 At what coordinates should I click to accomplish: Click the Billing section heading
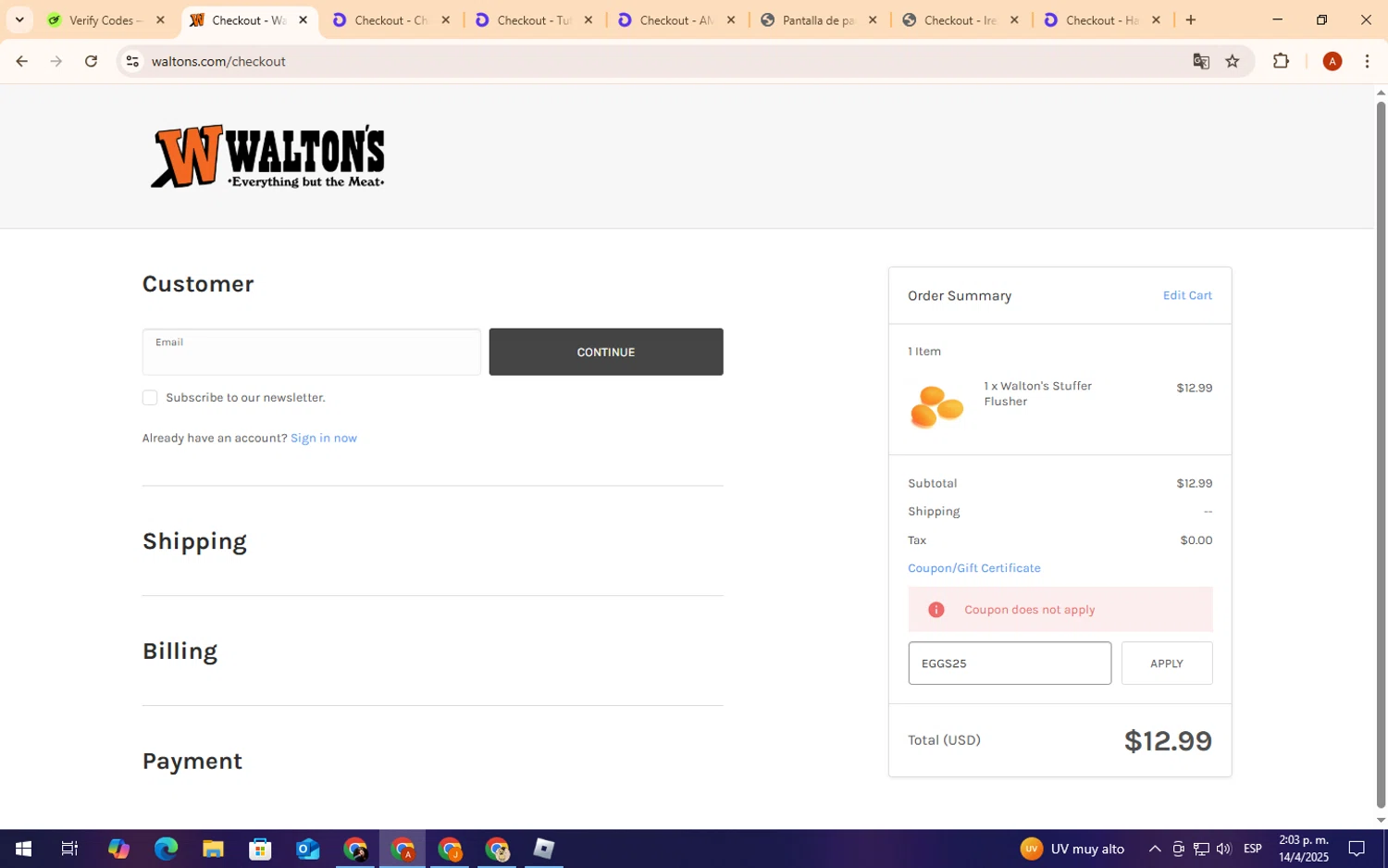(180, 651)
